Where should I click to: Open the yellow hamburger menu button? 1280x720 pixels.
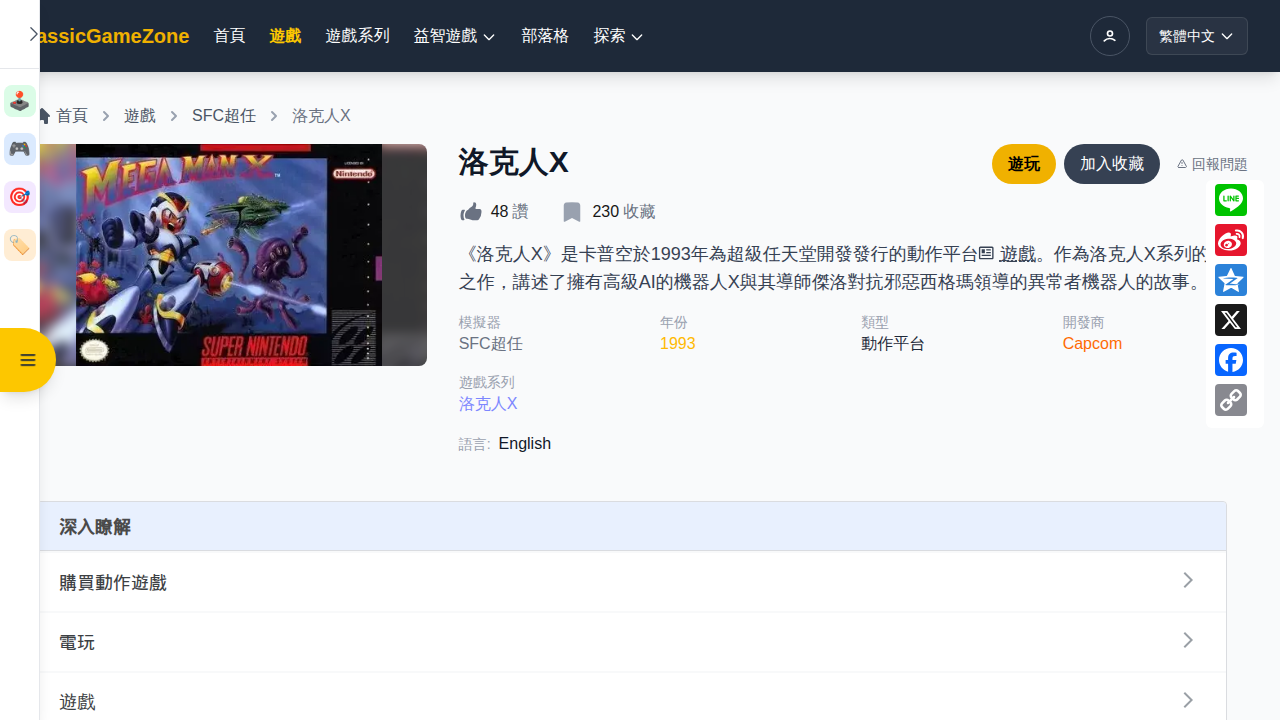[27, 360]
